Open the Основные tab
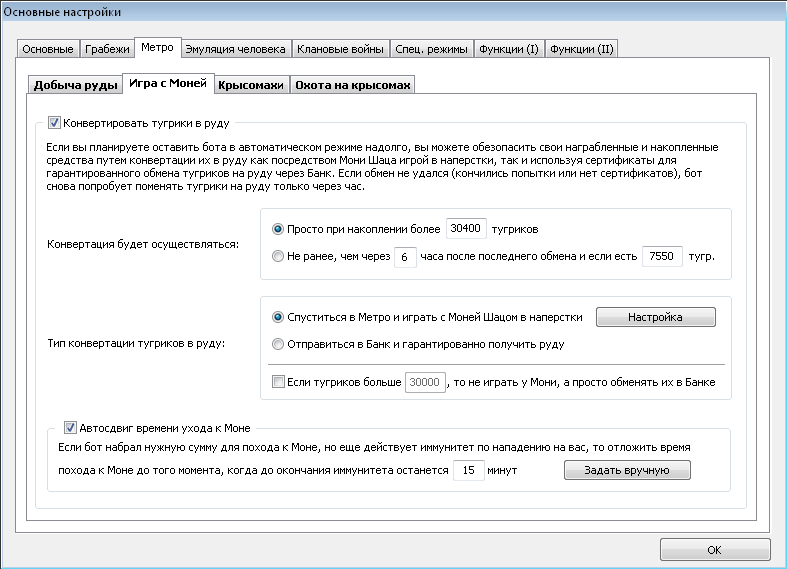The width and height of the screenshot is (787, 569). point(48,49)
